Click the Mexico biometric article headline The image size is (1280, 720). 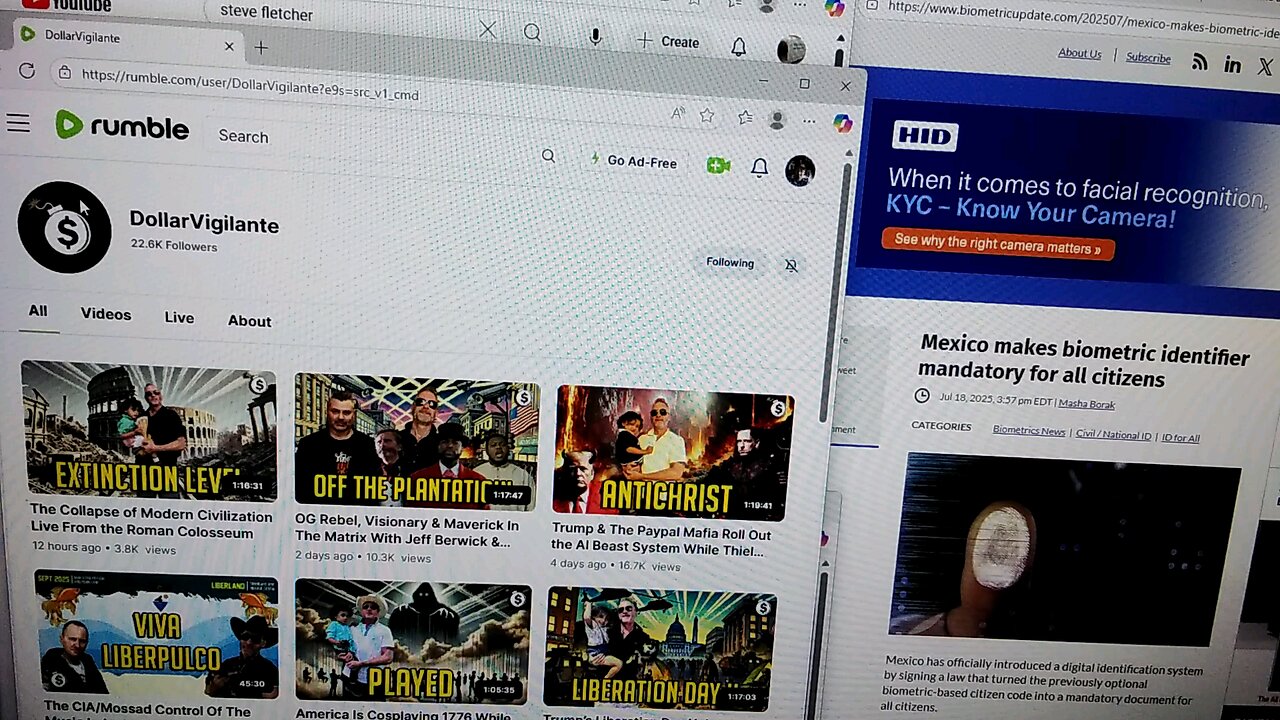pos(1083,361)
